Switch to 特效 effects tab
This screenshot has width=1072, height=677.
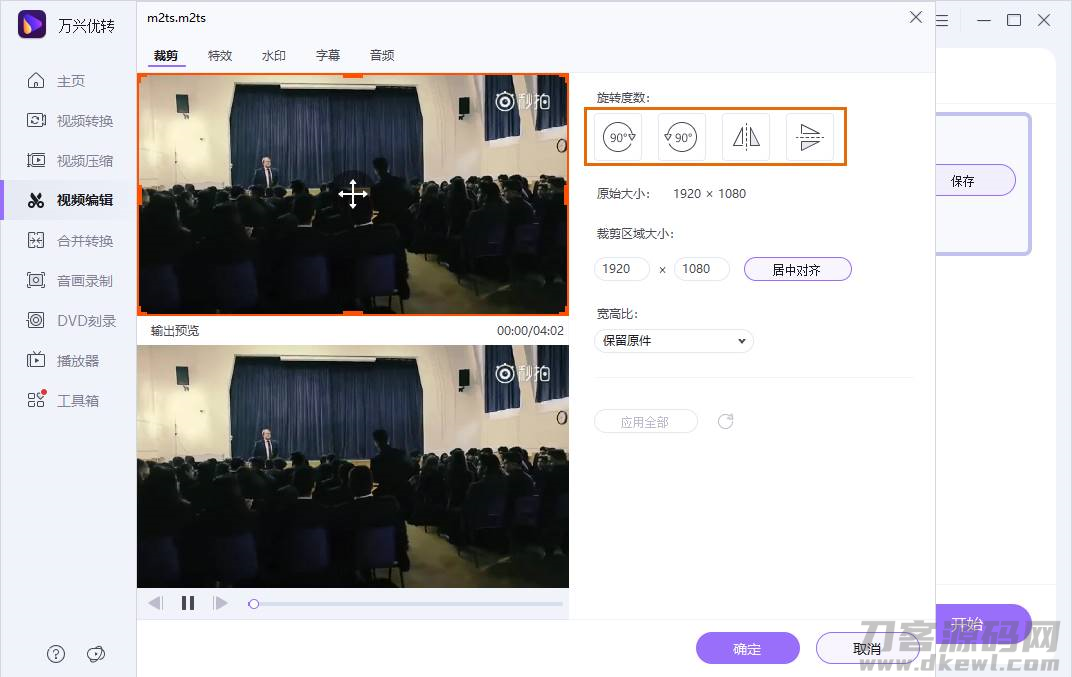click(x=219, y=55)
